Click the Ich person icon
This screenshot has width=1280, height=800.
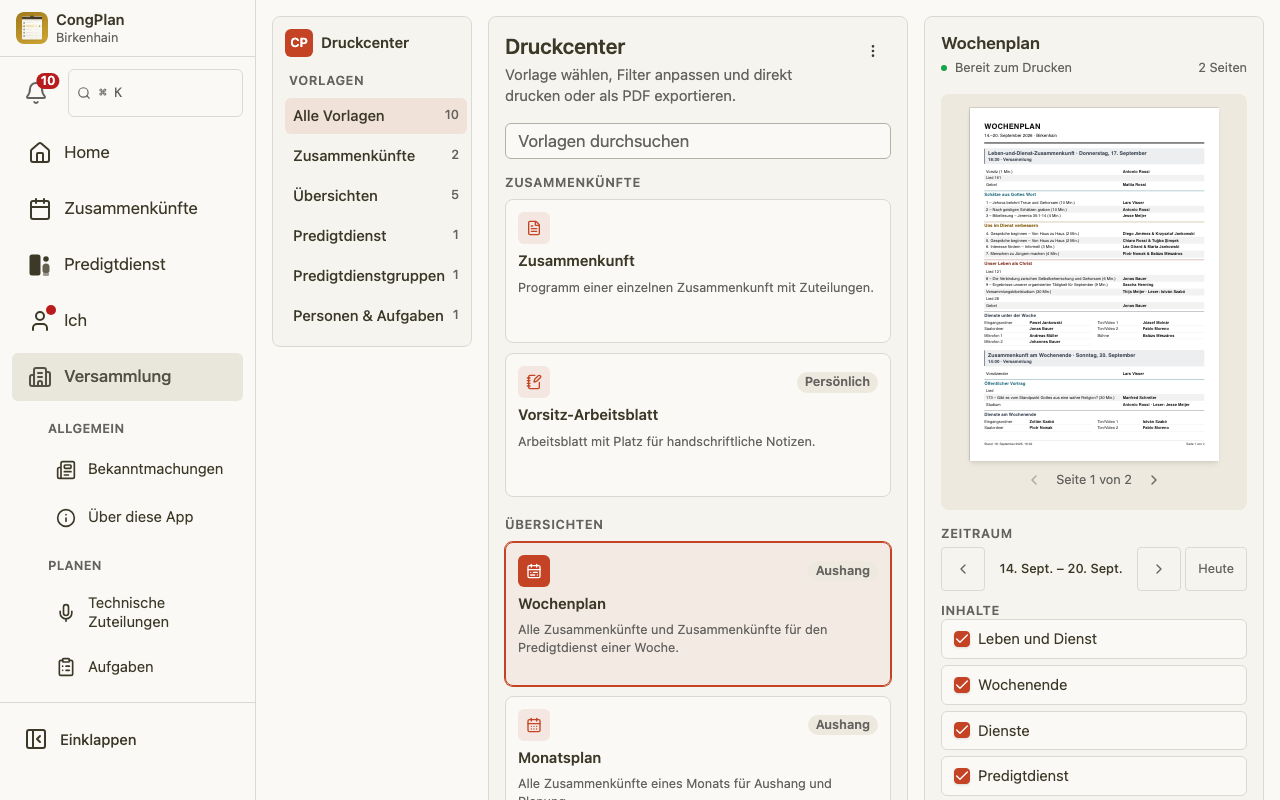40,320
